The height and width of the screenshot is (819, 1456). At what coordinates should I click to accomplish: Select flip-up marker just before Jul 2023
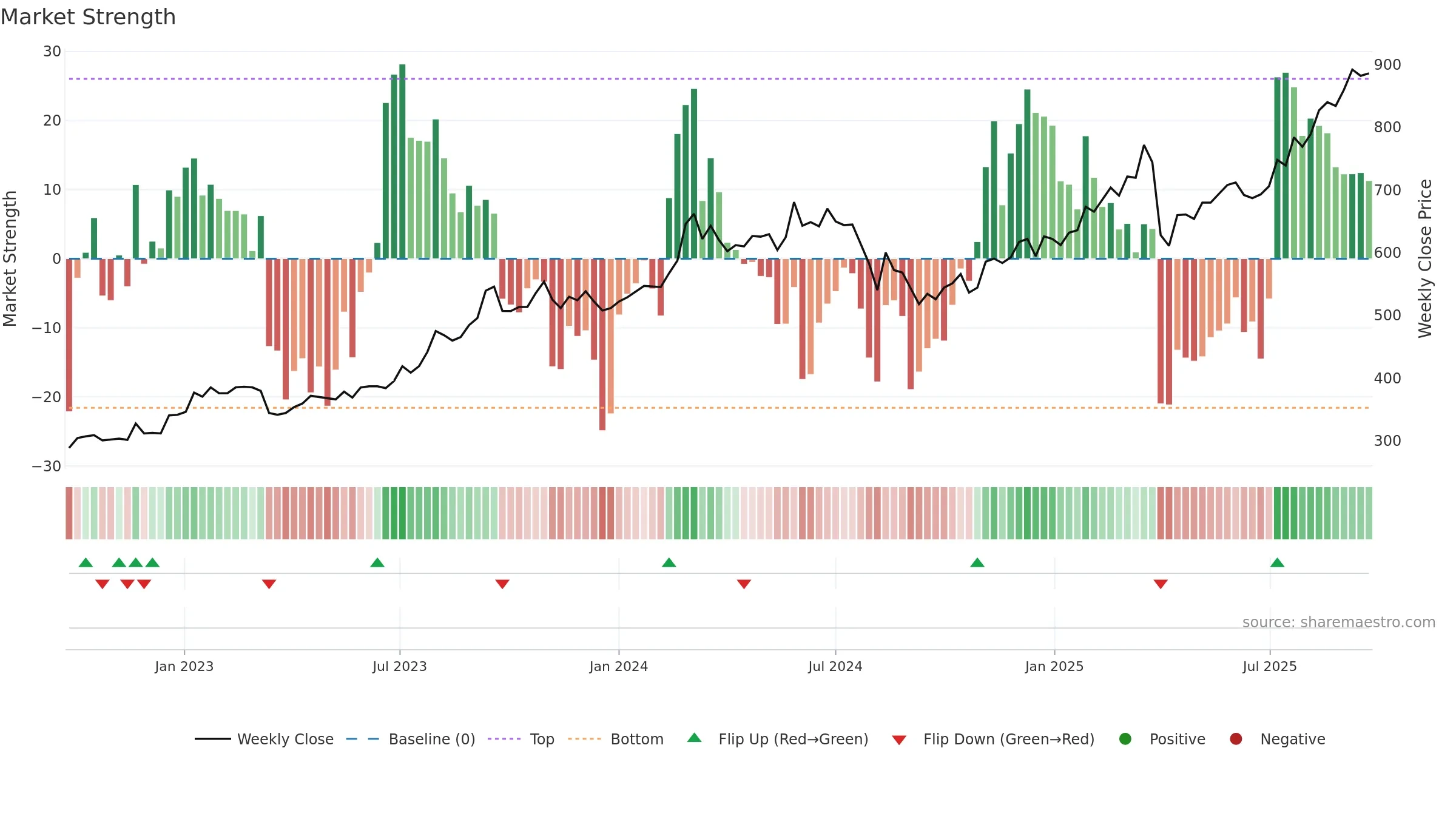(x=377, y=562)
